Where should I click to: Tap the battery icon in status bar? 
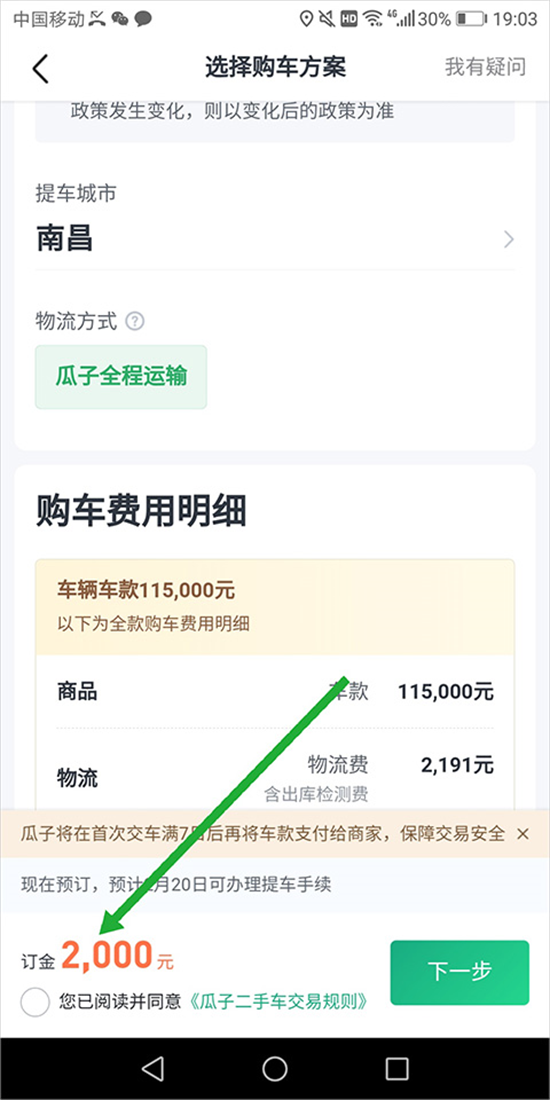pyautogui.click(x=471, y=19)
